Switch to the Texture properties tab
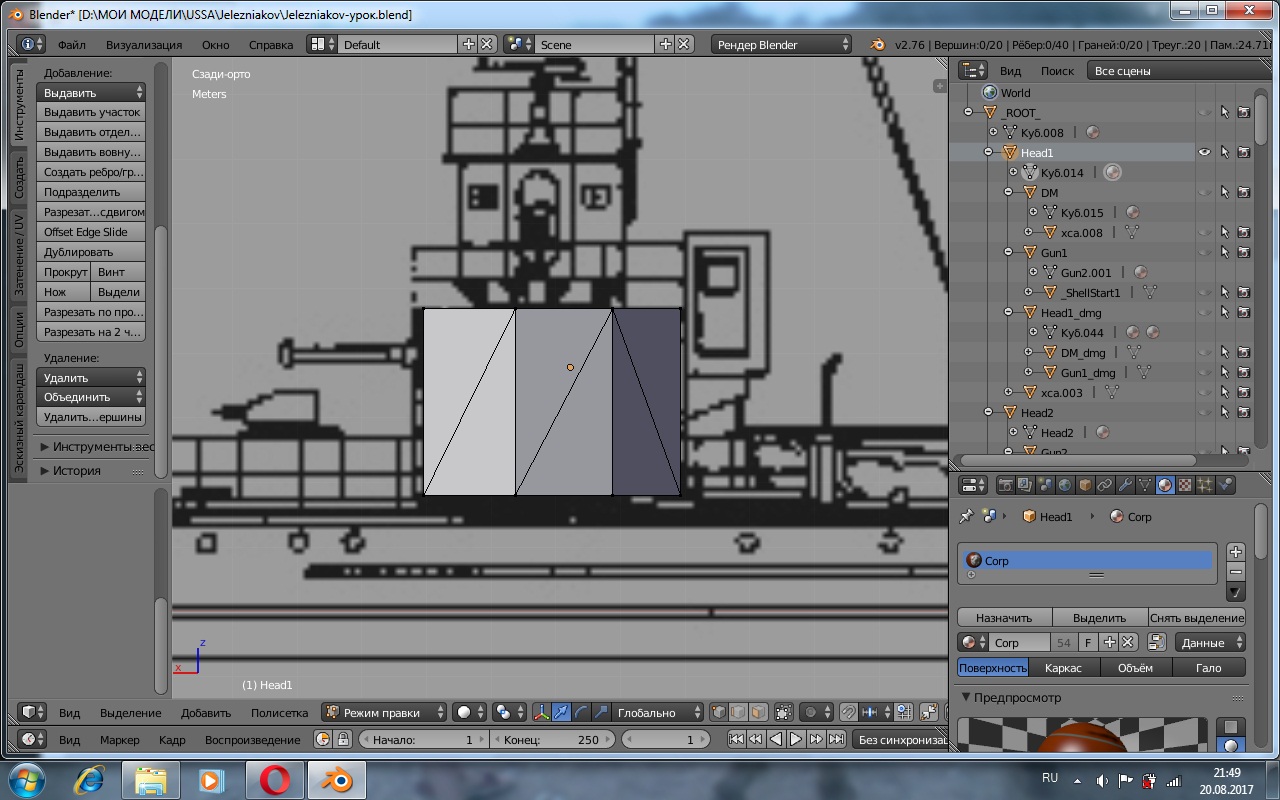This screenshot has height=800, width=1280. (1185, 485)
